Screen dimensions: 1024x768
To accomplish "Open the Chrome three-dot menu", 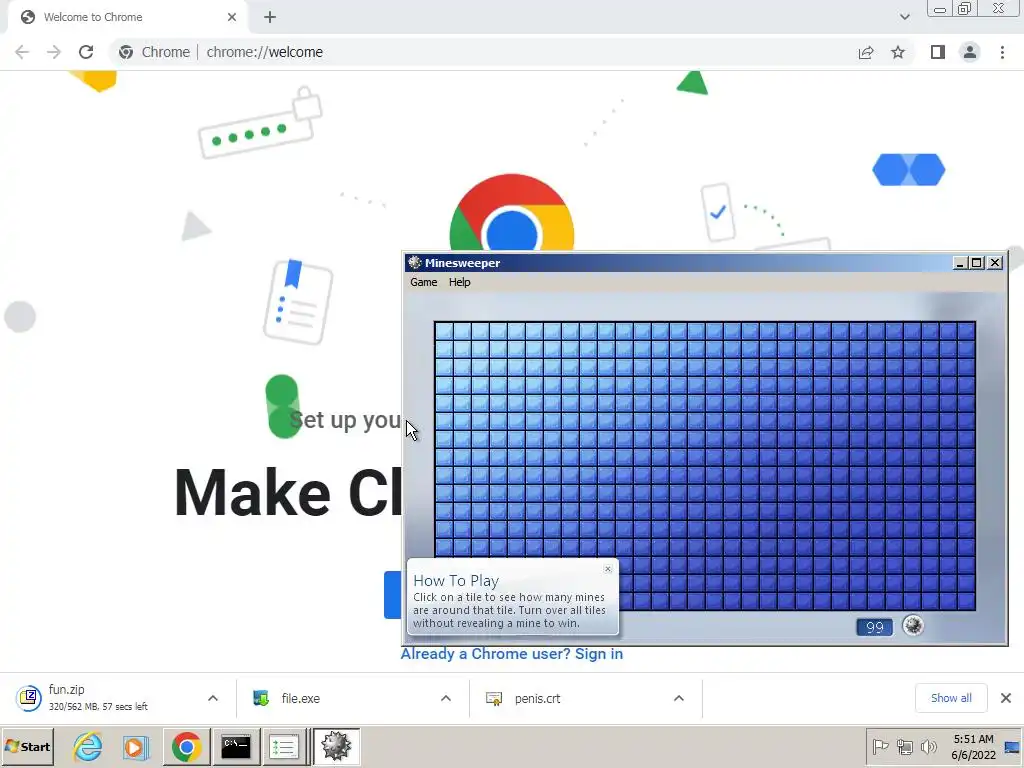I will tap(1002, 52).
